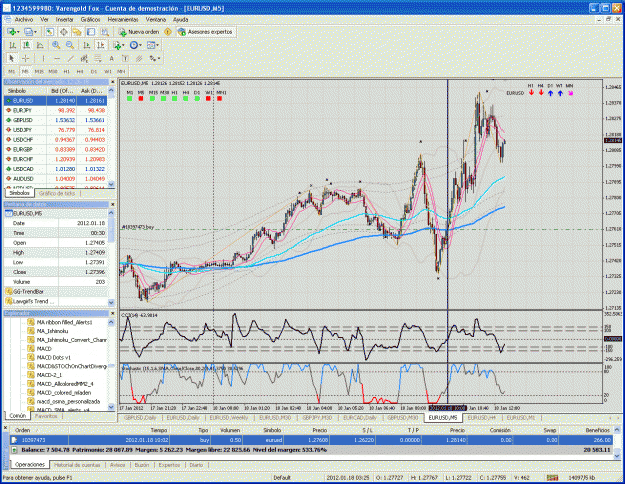Open the Gráficos menu
Image resolution: width=625 pixels, height=484 pixels.
point(90,20)
